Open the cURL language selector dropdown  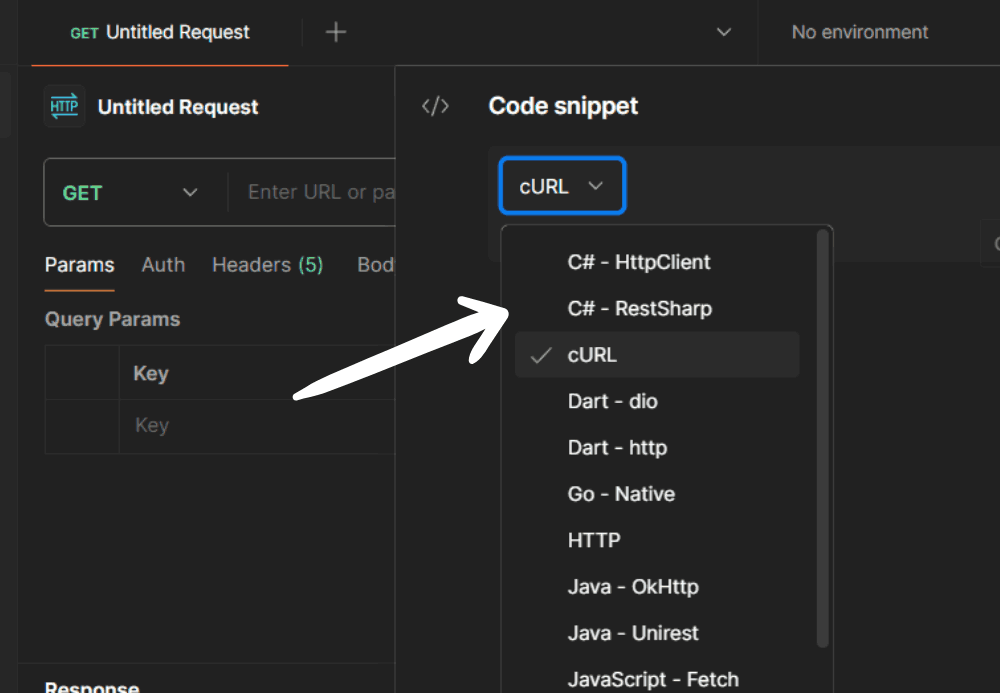tap(562, 186)
